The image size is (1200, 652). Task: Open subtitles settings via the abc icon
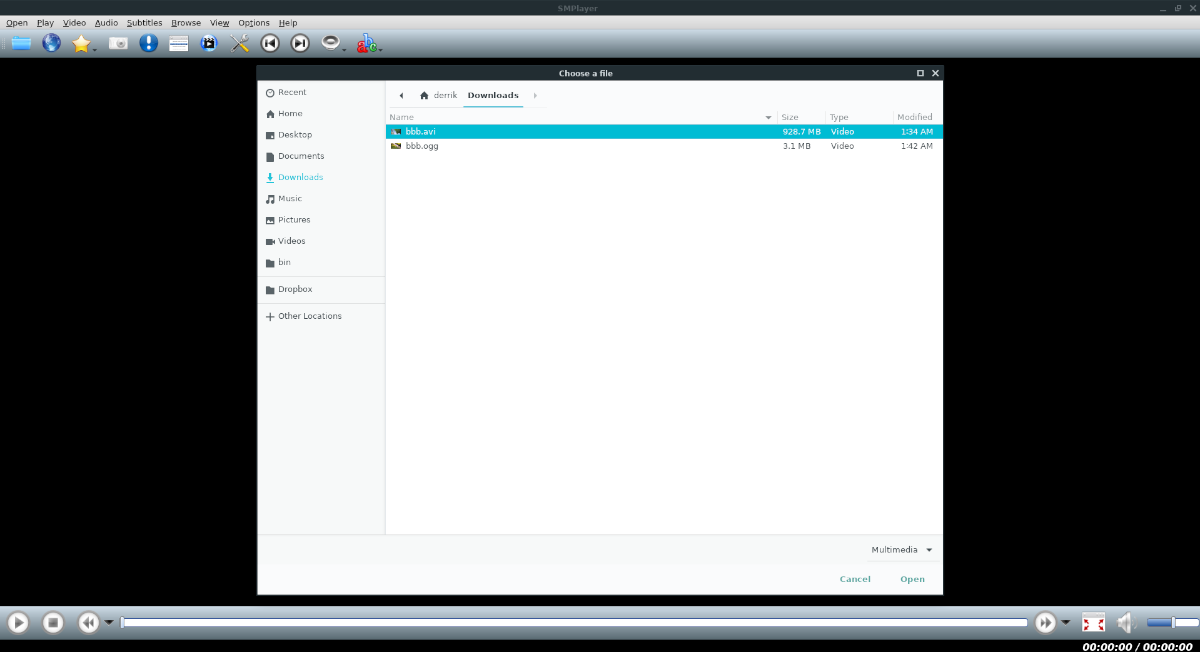[x=365, y=43]
